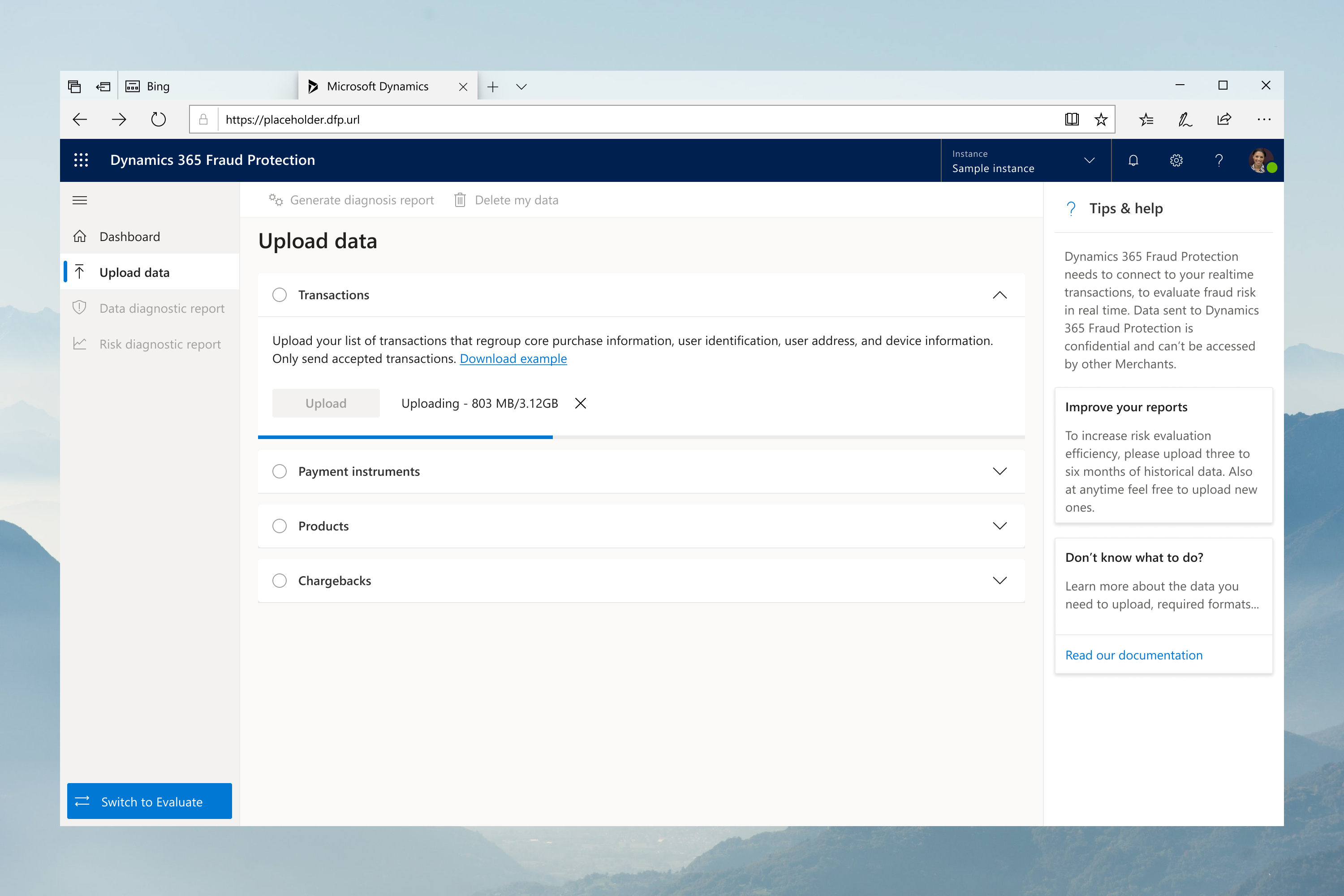Click the Download example link
The width and height of the screenshot is (1344, 896).
pyautogui.click(x=513, y=359)
